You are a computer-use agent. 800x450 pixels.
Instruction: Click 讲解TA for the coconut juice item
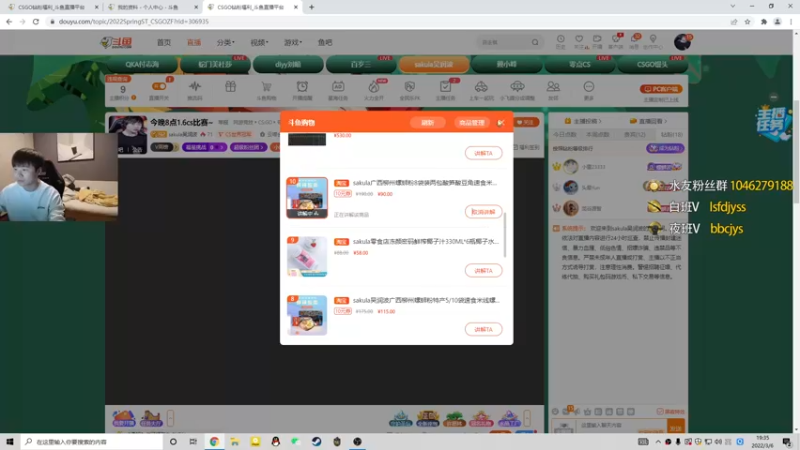(483, 270)
